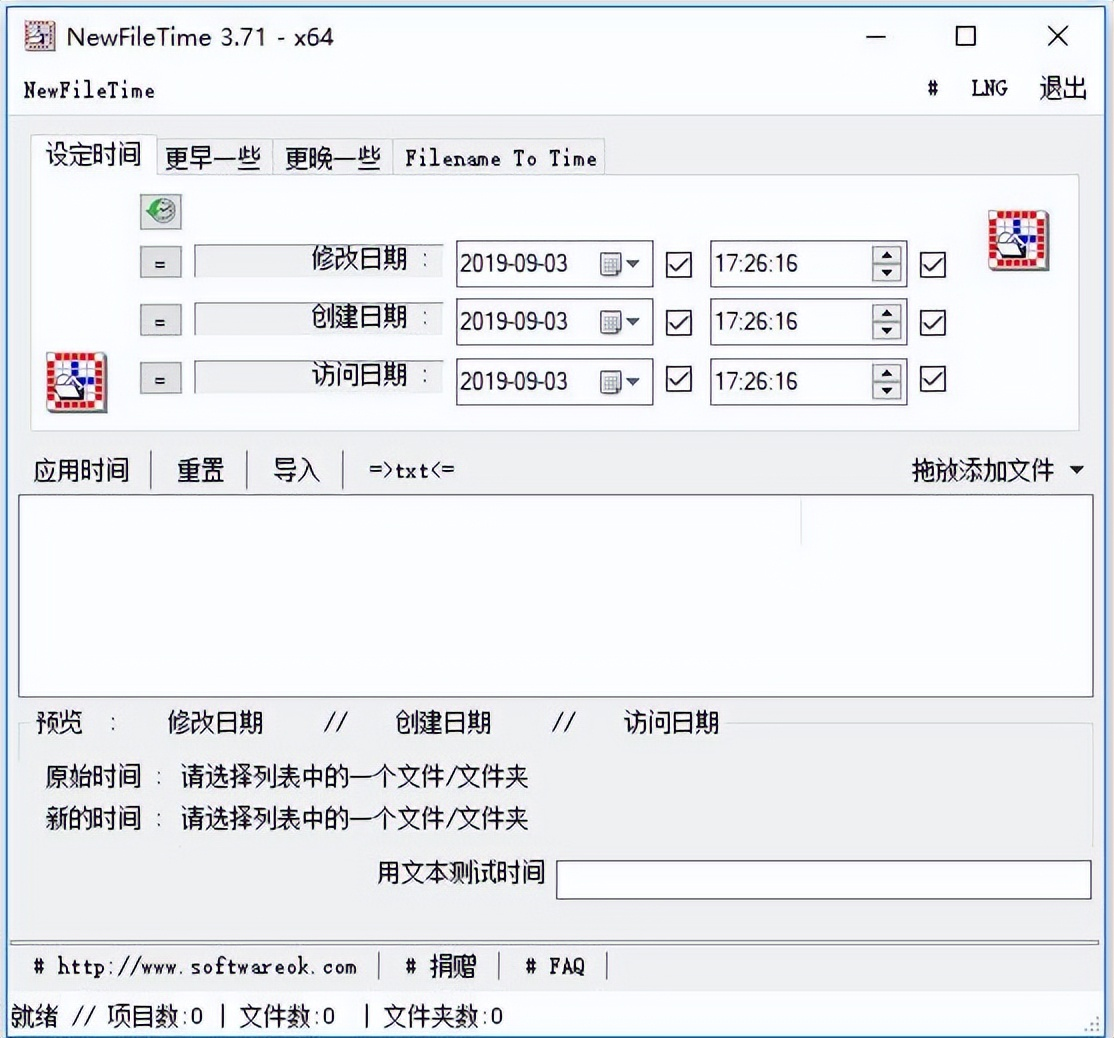
Task: Open calendar dropdown for 访问日期 date
Action: click(x=620, y=382)
